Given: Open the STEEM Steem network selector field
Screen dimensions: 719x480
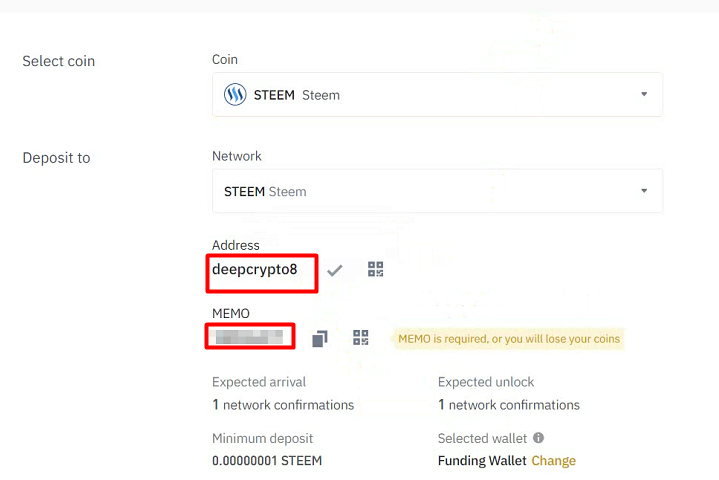Looking at the screenshot, I should click(x=437, y=191).
